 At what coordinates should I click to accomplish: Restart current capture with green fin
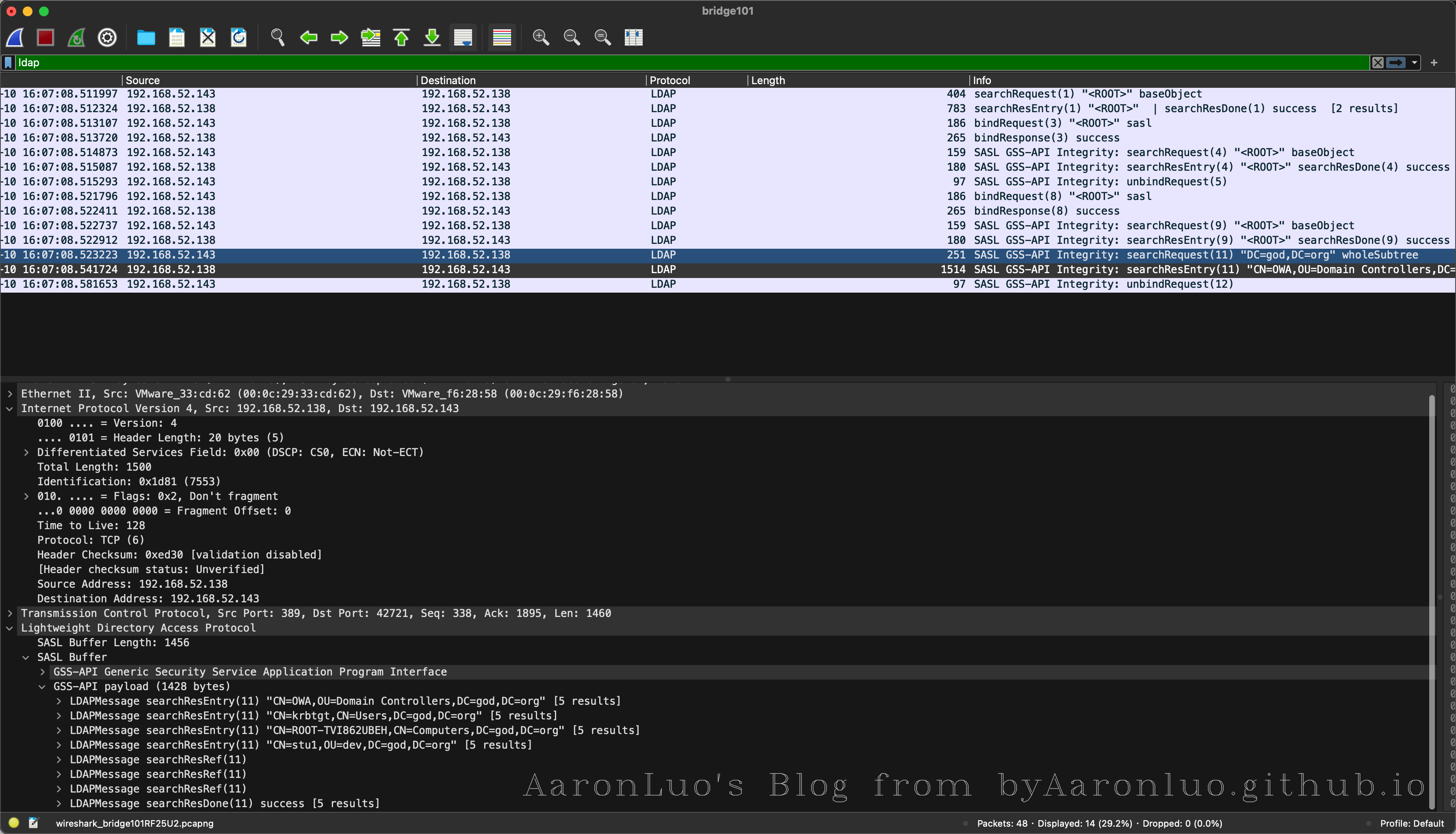point(76,38)
